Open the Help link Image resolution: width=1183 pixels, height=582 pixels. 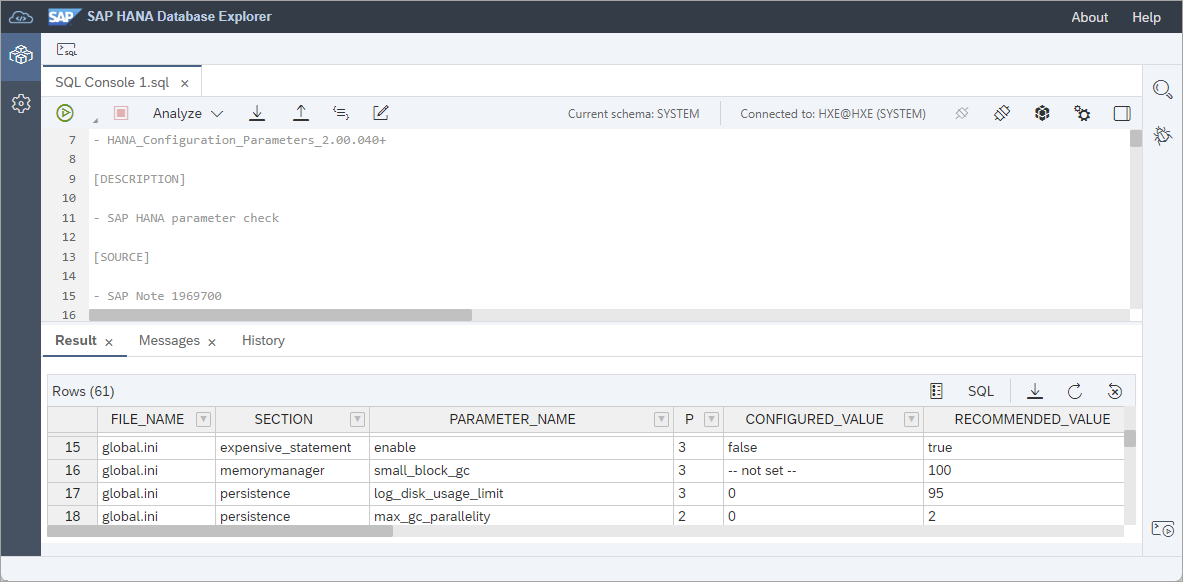1146,17
